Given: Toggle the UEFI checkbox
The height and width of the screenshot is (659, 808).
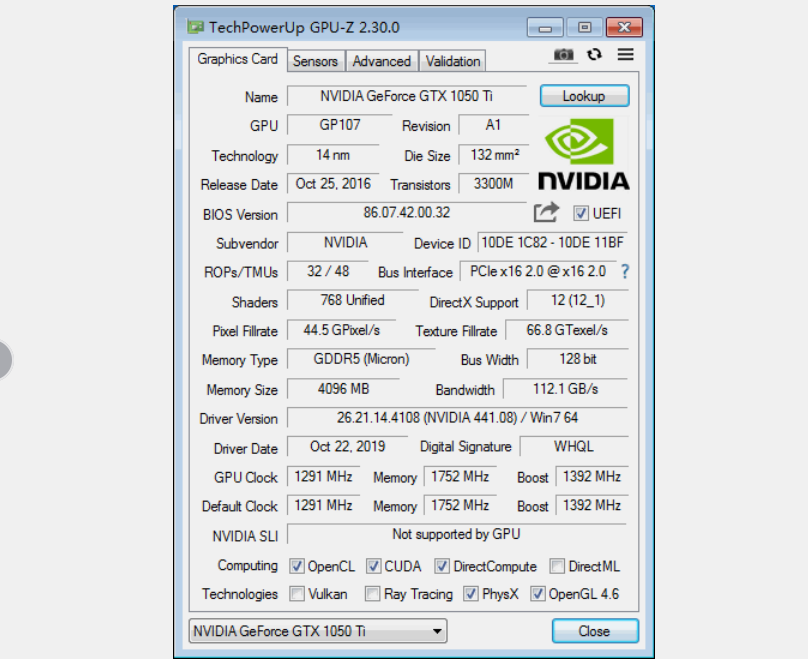Looking at the screenshot, I should pos(581,213).
